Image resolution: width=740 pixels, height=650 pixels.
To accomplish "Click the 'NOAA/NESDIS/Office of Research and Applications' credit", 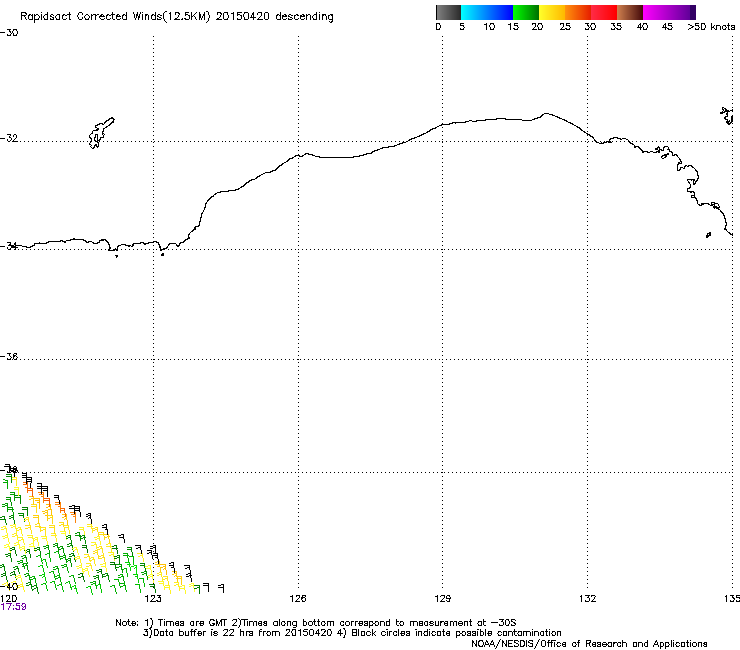I will click(589, 644).
